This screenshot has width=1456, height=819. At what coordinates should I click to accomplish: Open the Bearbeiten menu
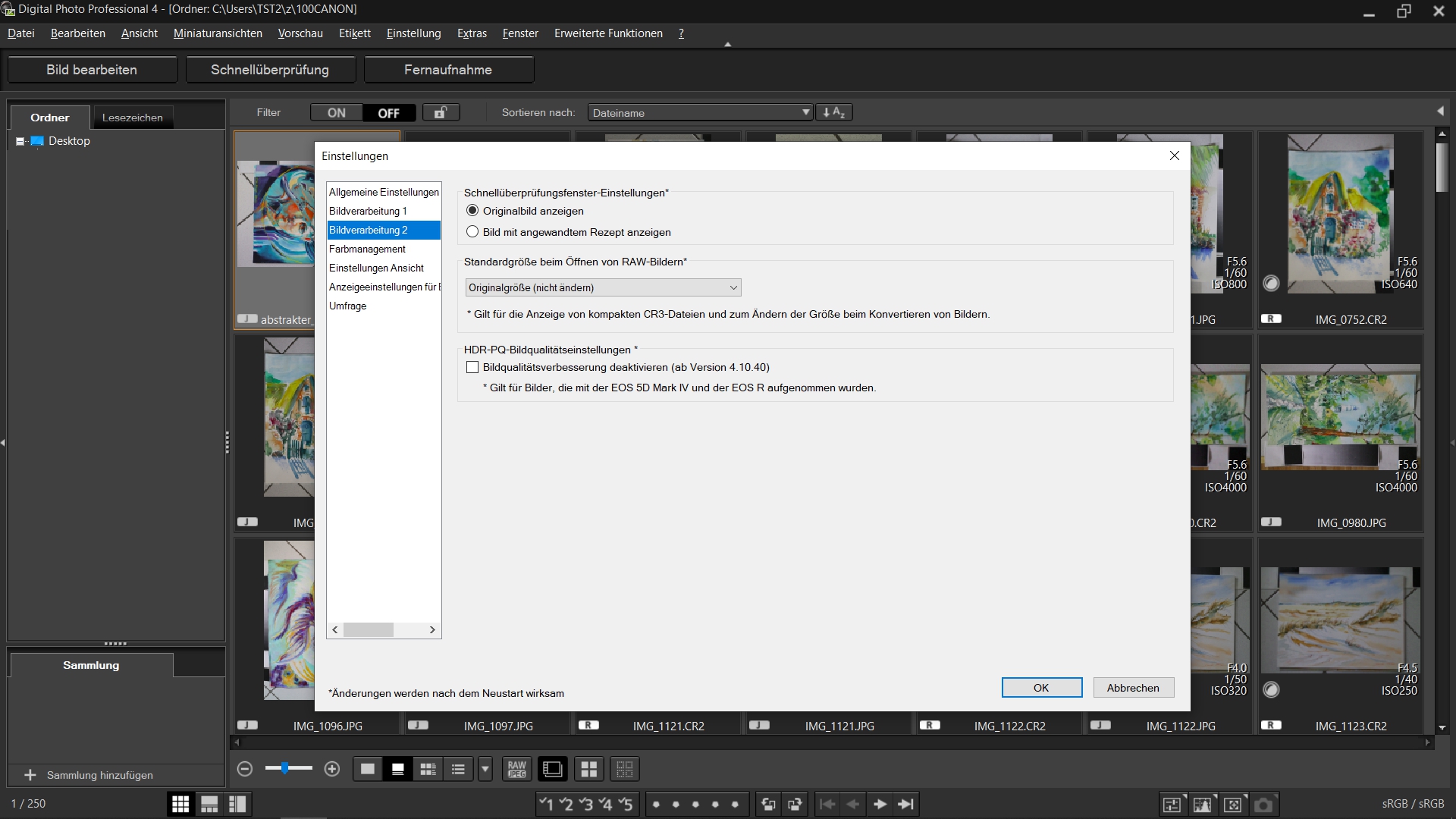pos(78,33)
